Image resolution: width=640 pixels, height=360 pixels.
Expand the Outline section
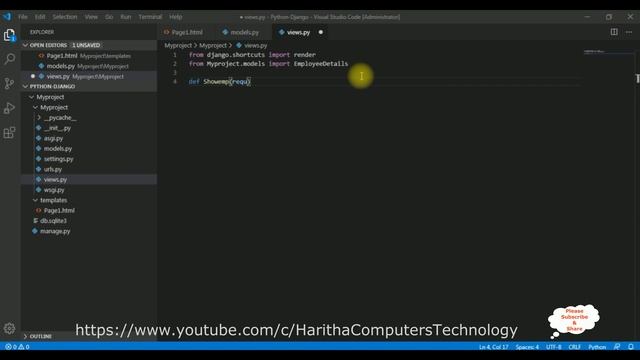26,336
